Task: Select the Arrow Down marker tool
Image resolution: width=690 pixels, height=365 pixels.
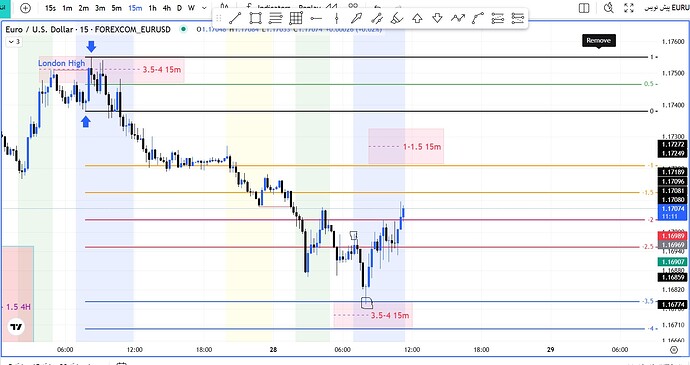Action: pyautogui.click(x=437, y=18)
